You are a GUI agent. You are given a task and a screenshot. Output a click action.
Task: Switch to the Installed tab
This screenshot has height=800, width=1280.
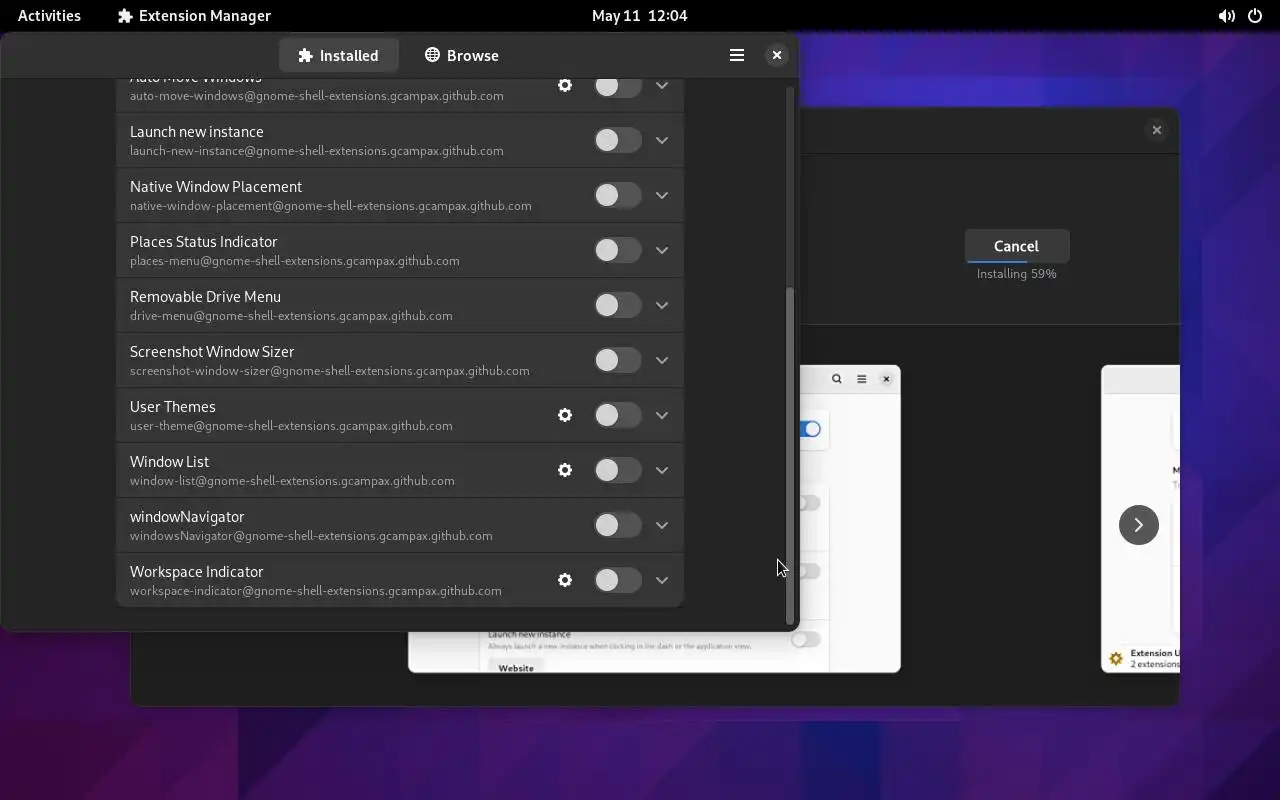pos(338,55)
